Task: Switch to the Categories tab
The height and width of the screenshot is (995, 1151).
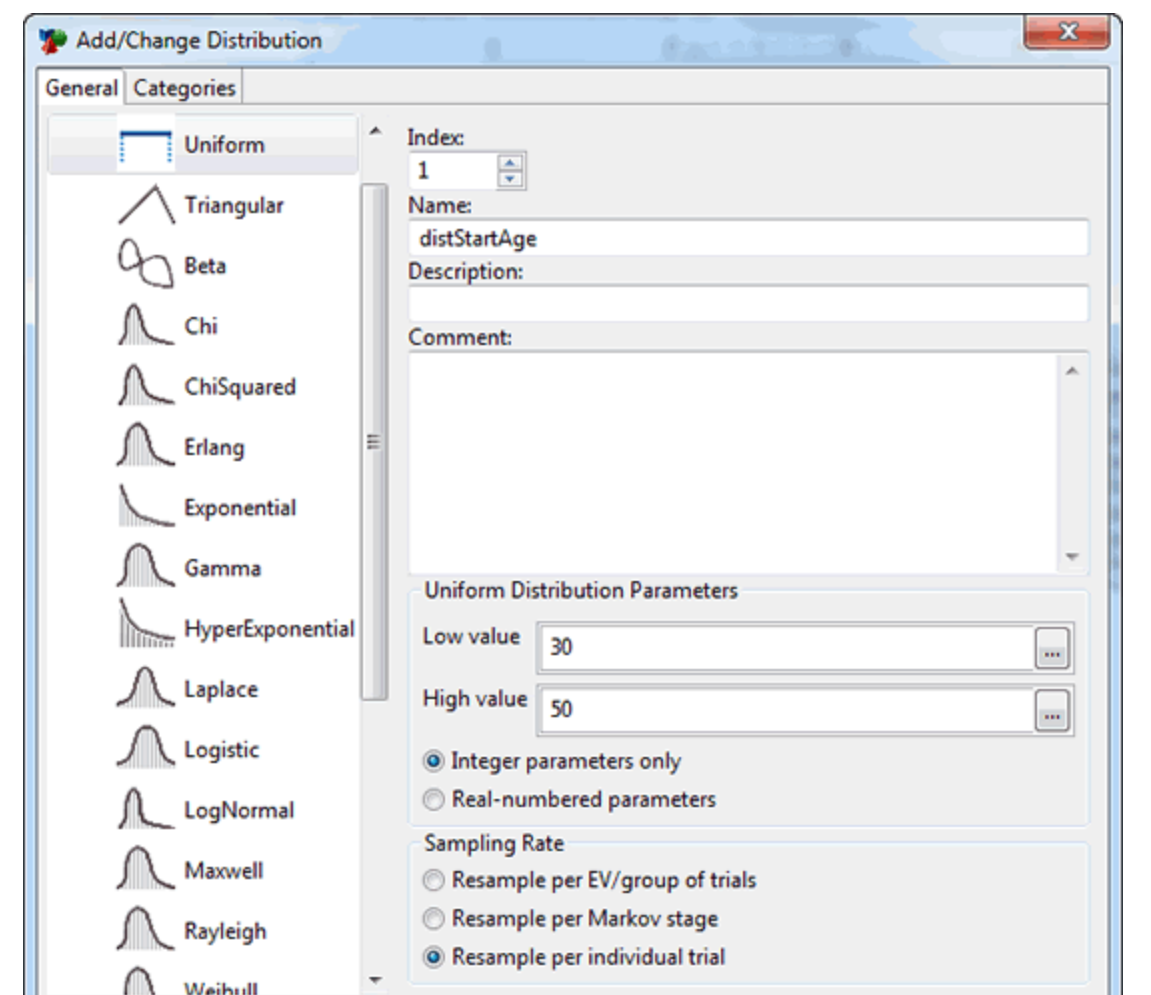Action: pos(184,88)
